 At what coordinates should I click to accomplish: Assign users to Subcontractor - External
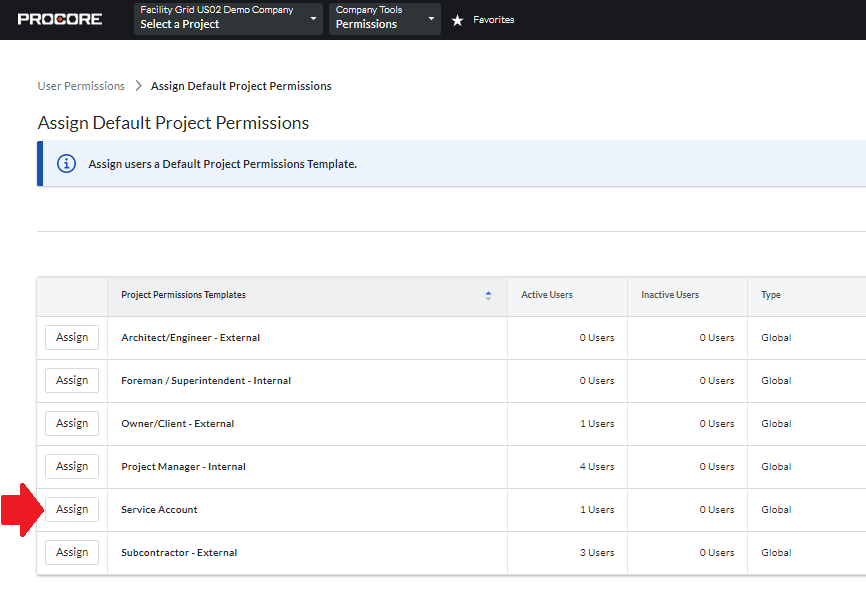pos(71,552)
